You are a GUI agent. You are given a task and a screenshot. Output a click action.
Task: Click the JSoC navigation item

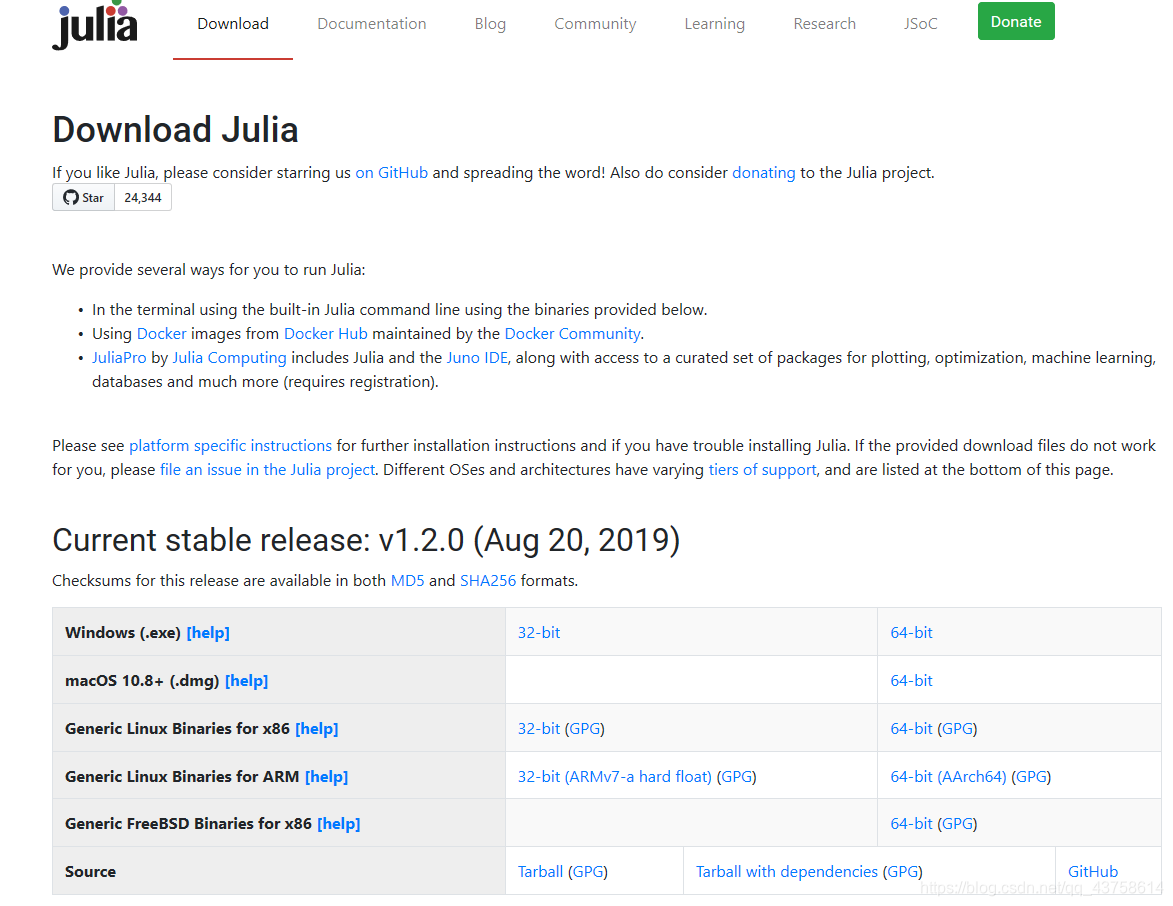point(920,23)
